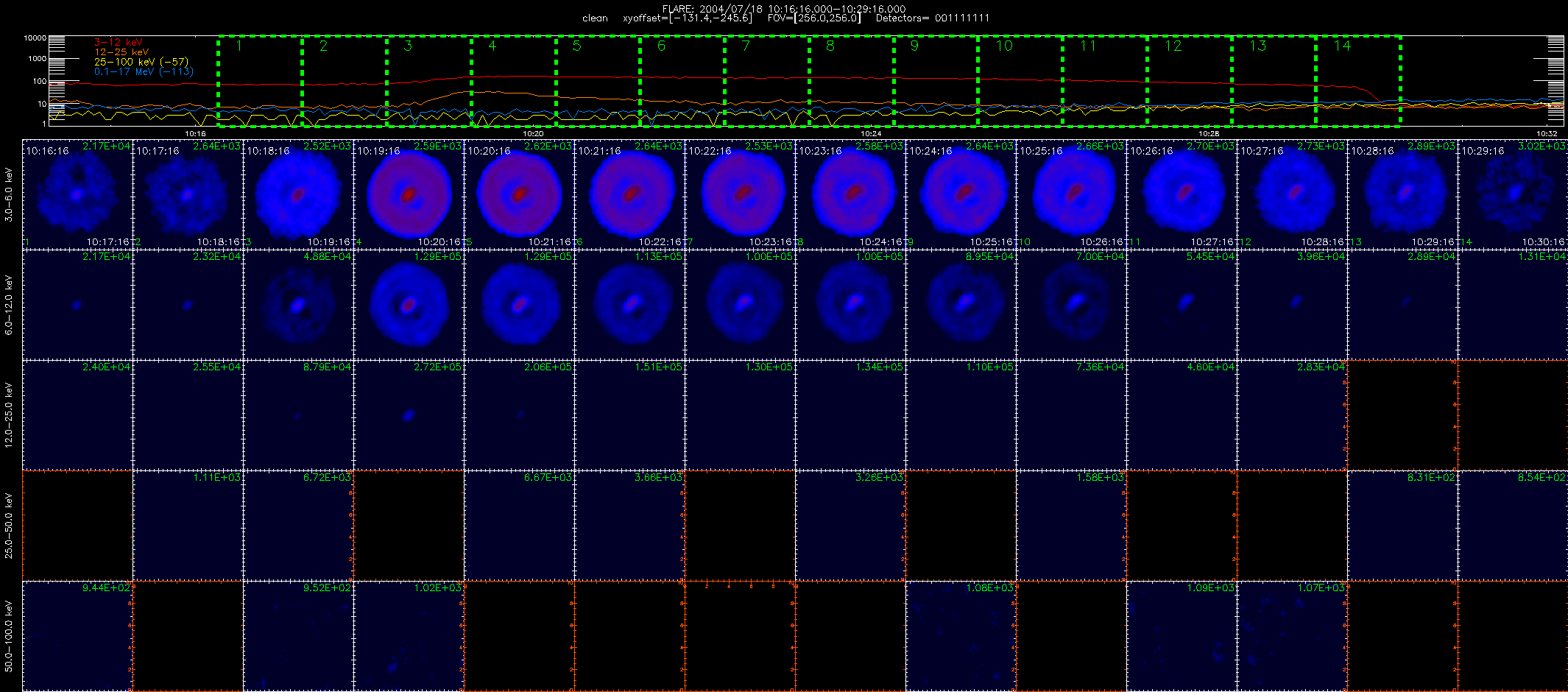The image size is (1568, 692).
Task: Select interval 6 box in the light curve
Action: (682, 81)
